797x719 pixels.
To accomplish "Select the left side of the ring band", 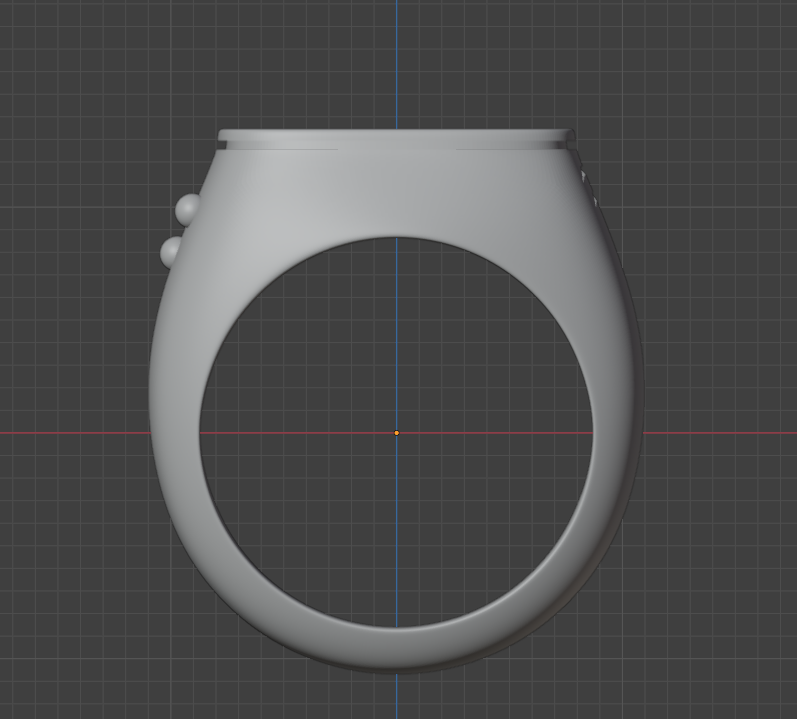I will [176, 432].
